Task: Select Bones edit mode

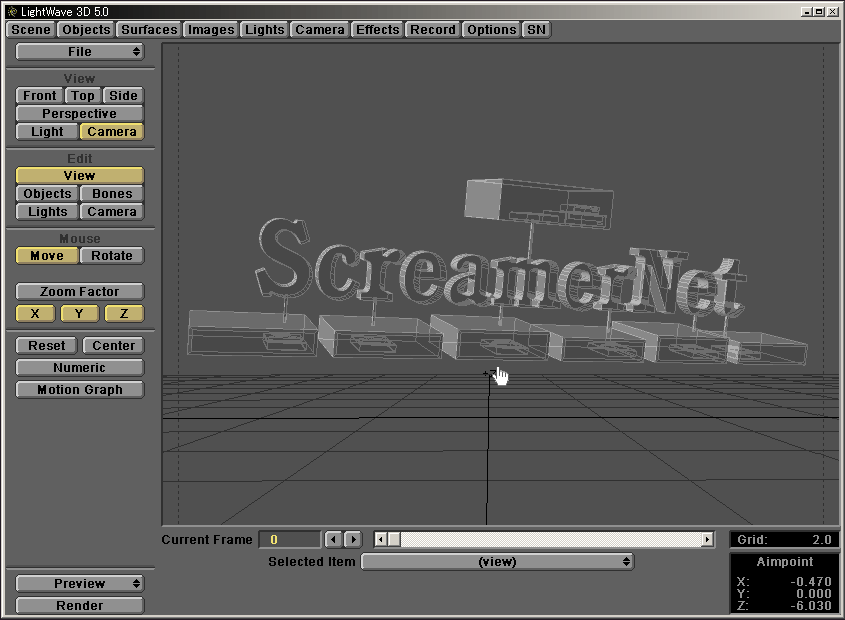Action: [112, 194]
